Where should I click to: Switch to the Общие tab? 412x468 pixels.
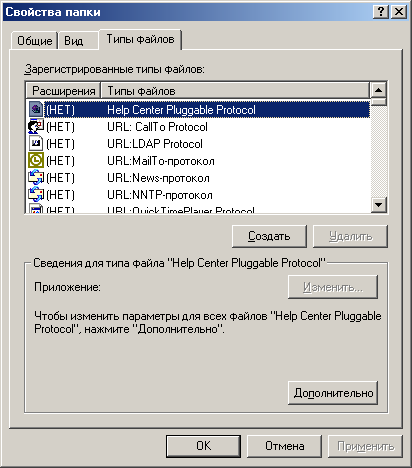[x=34, y=41]
